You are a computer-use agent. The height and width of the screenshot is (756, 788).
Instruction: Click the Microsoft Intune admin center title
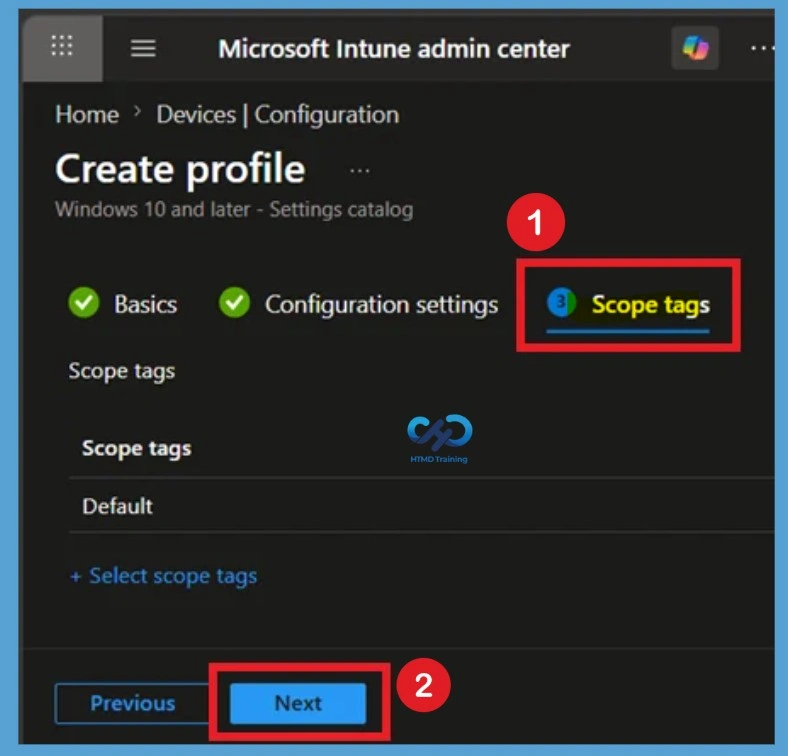[394, 49]
